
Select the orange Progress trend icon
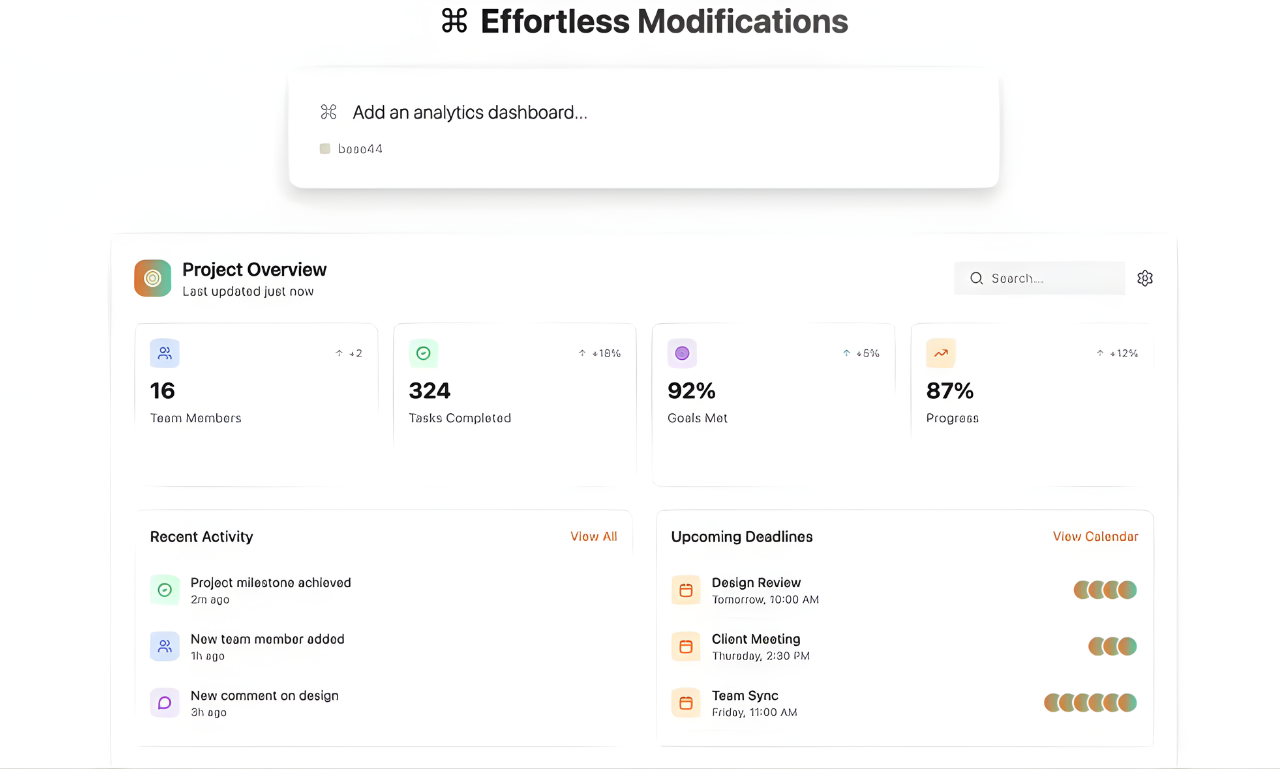point(940,353)
